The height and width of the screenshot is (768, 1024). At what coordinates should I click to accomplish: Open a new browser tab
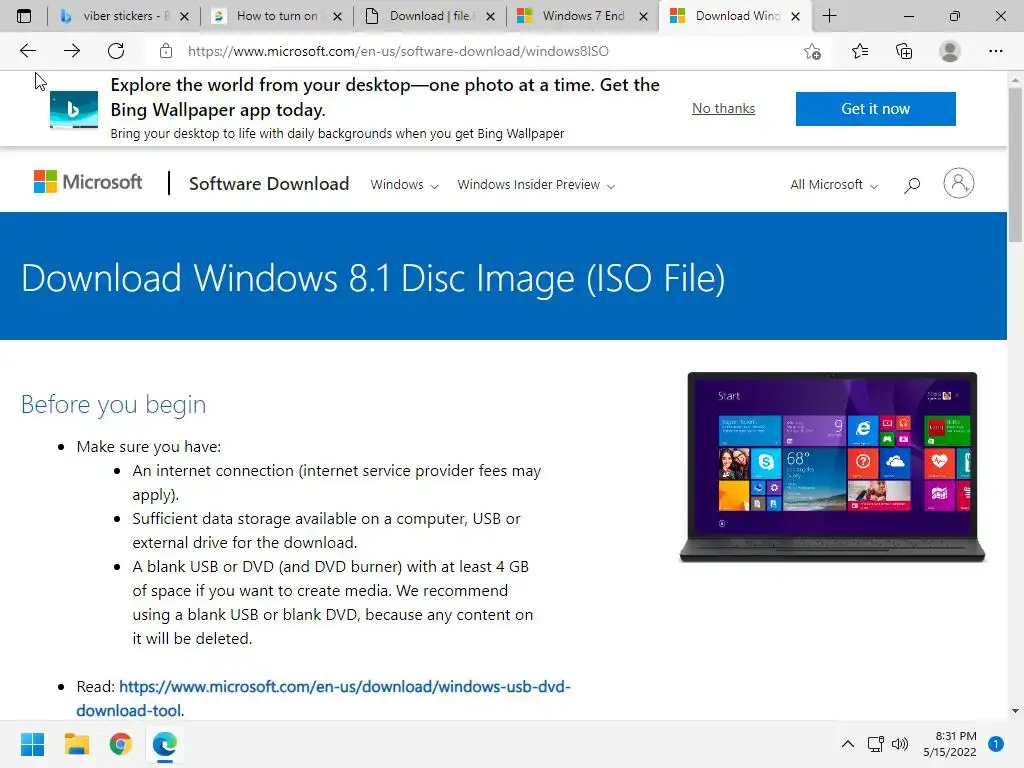tap(829, 16)
